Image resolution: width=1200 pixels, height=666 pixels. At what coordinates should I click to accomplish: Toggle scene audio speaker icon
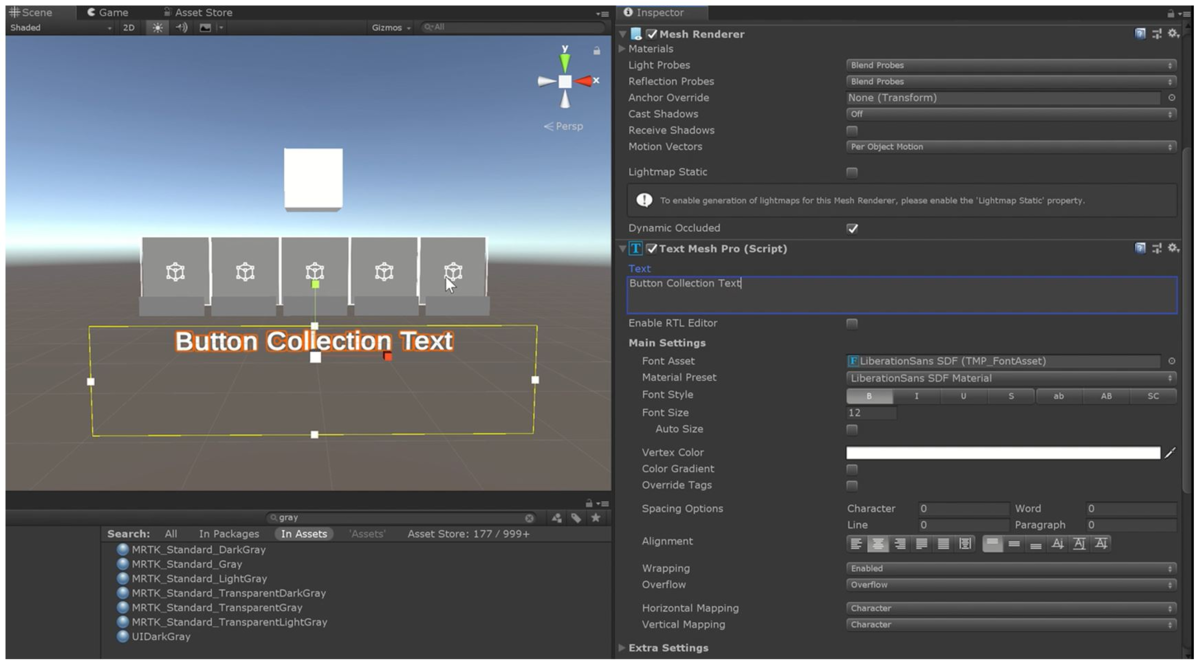point(182,28)
